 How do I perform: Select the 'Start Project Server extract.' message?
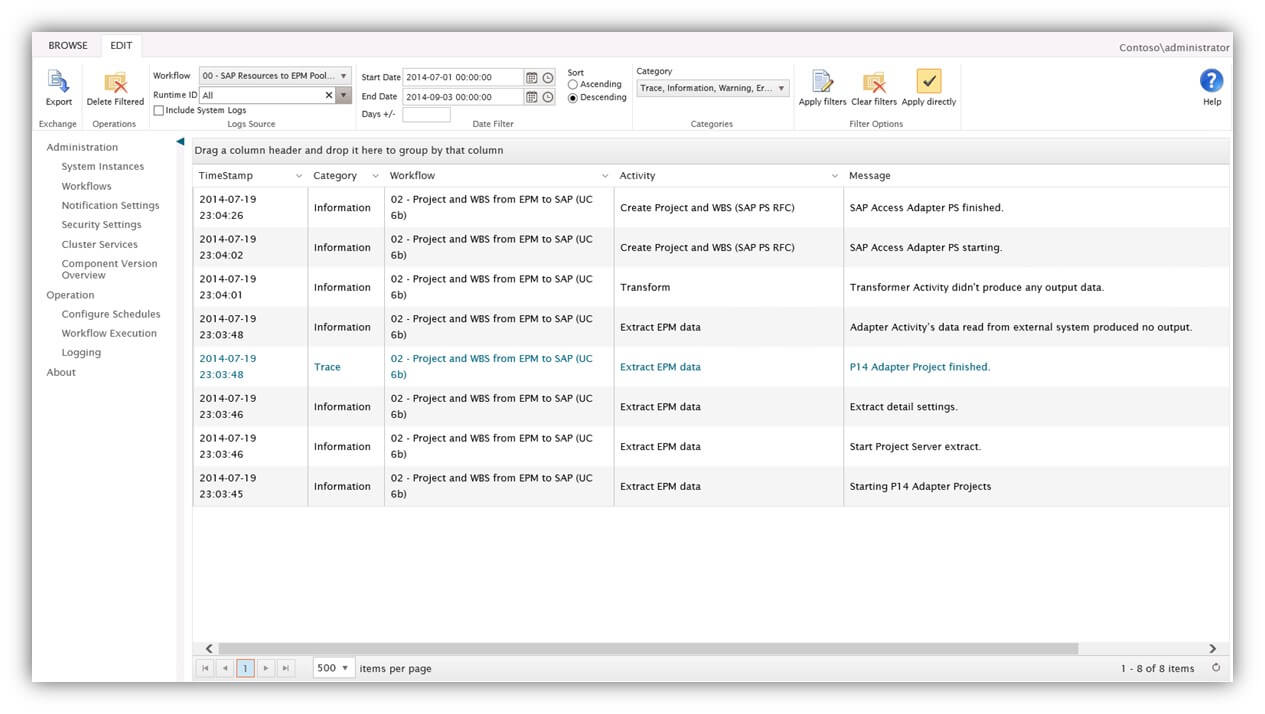click(x=916, y=446)
